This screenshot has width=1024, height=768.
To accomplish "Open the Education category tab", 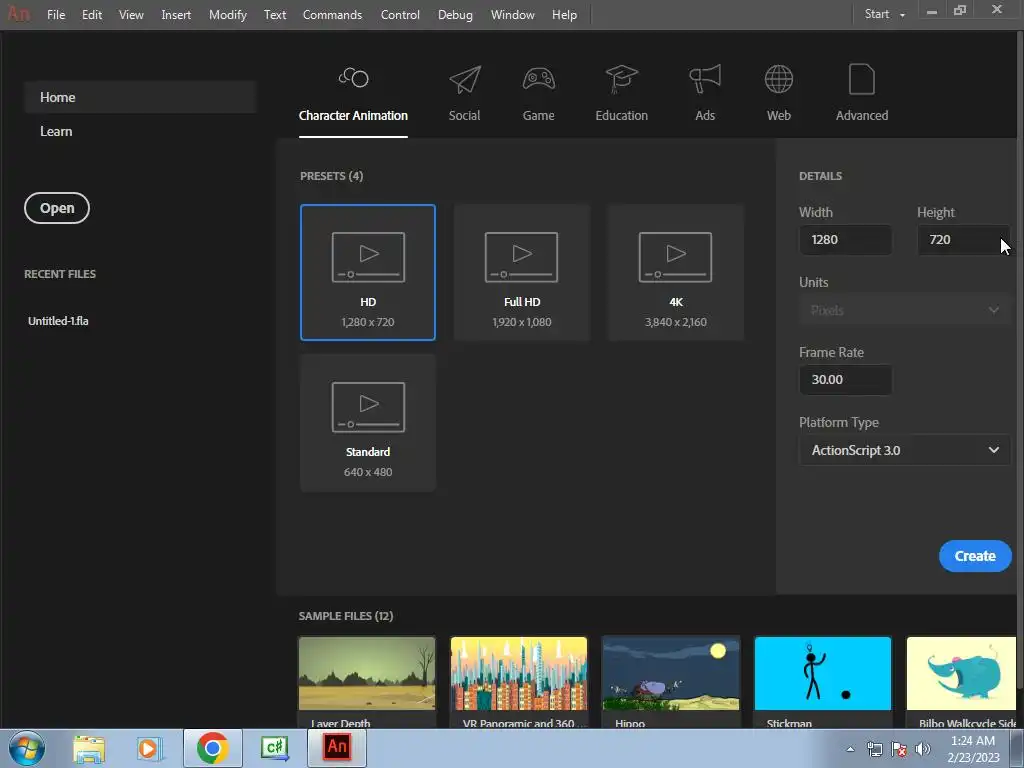I will coord(621,95).
